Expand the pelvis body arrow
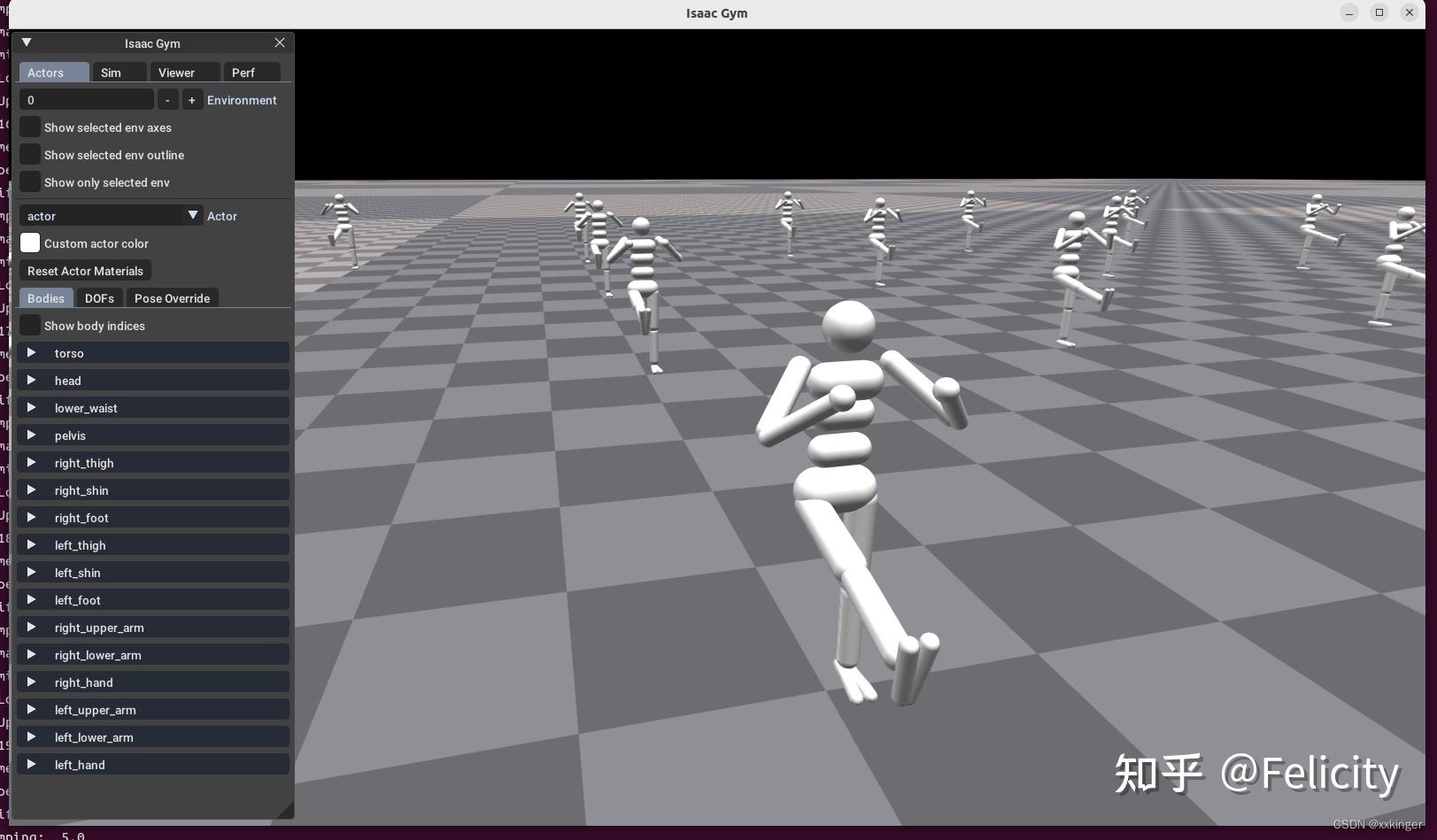This screenshot has height=840, width=1437. pos(31,435)
